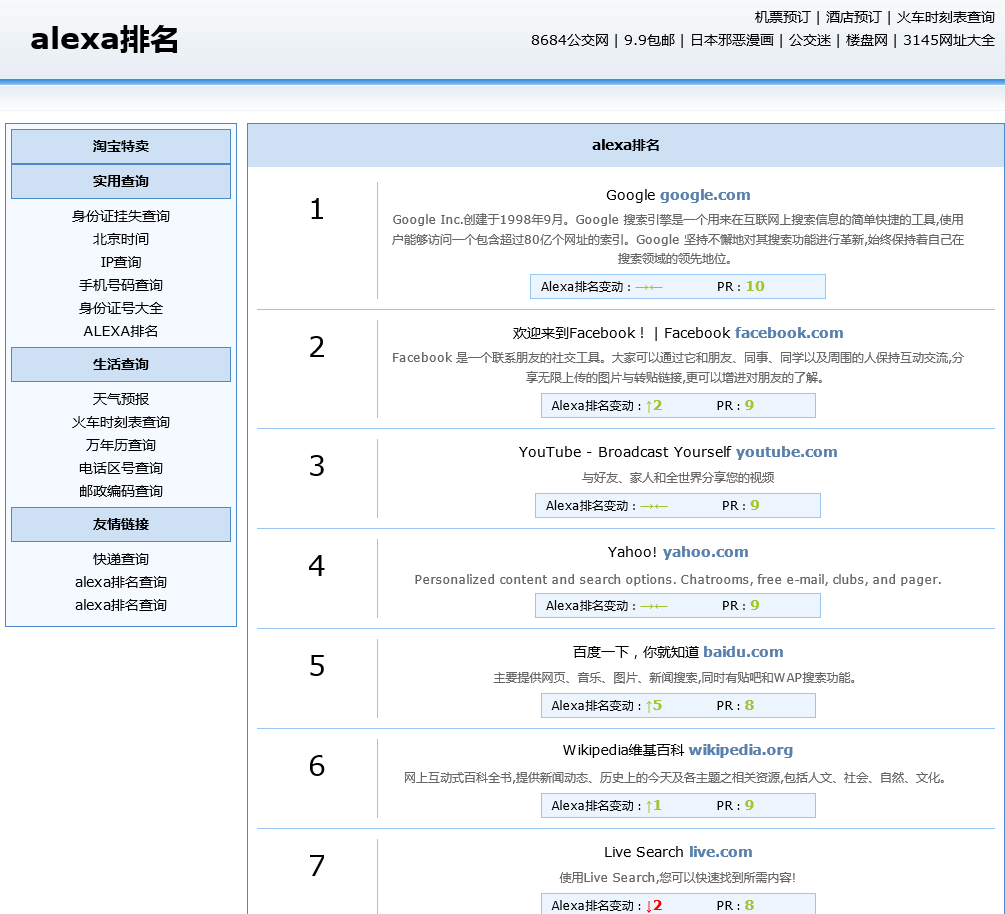The image size is (1005, 914).
Task: Open the second alexa排名查询 sidebar link
Action: [x=120, y=606]
